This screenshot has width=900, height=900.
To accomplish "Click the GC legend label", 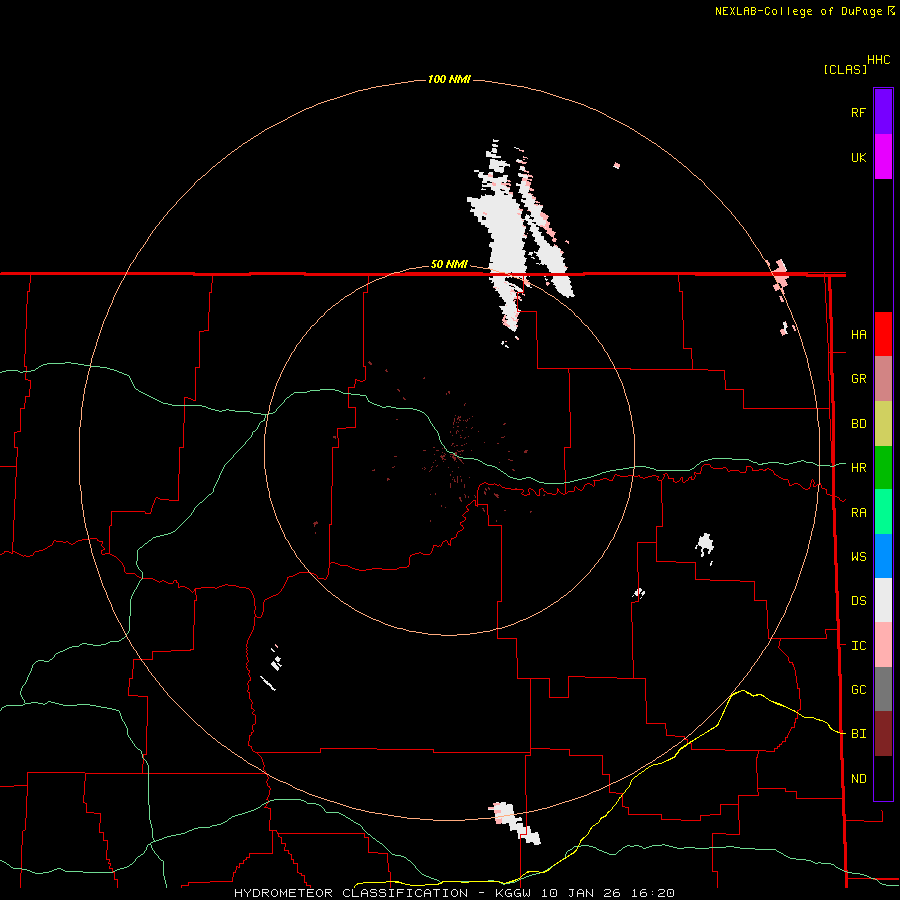I will [x=858, y=690].
